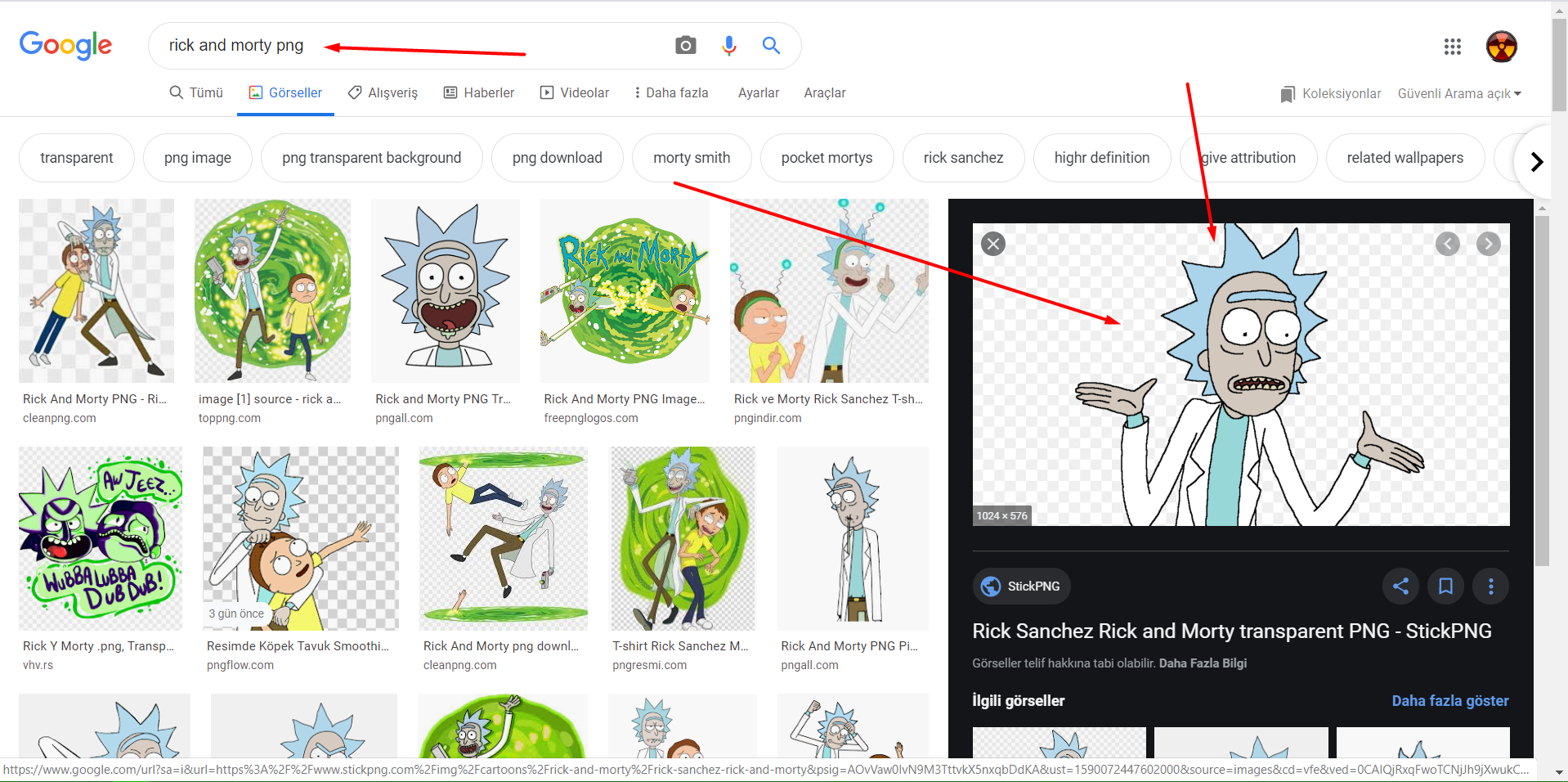Close the image preview panel
This screenshot has width=1568, height=782.
point(993,244)
